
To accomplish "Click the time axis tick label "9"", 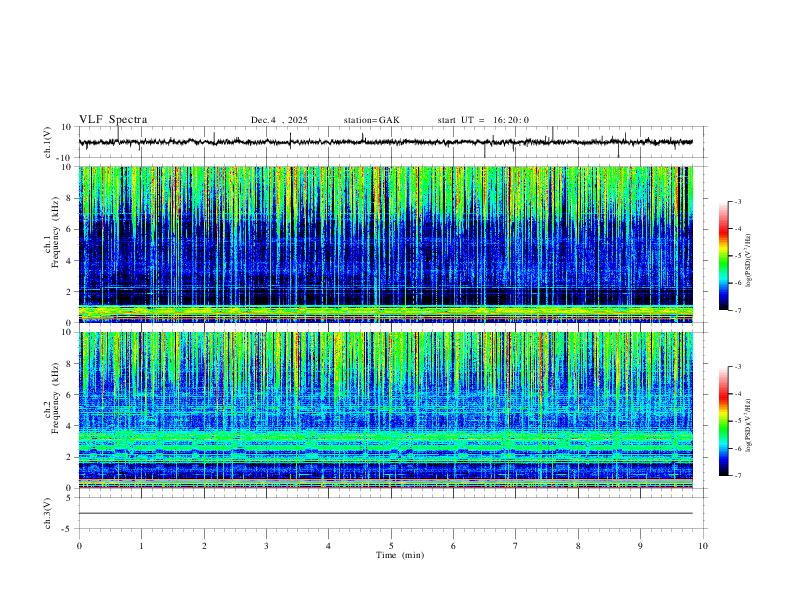I will tap(640, 546).
